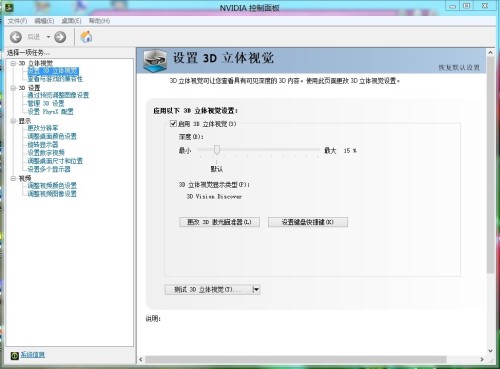
Task: Open 通过预览调整图像设置 task
Action: [x=58, y=95]
